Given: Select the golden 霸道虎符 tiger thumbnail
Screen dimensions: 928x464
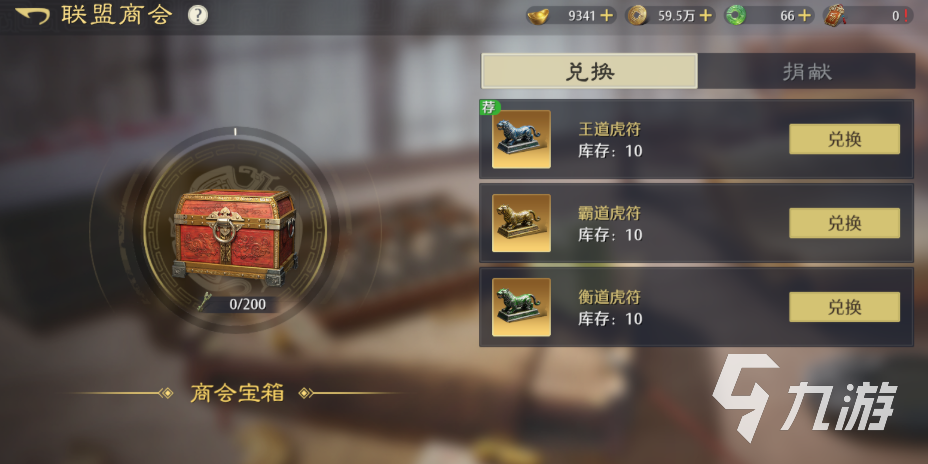Looking at the screenshot, I should click(x=521, y=223).
